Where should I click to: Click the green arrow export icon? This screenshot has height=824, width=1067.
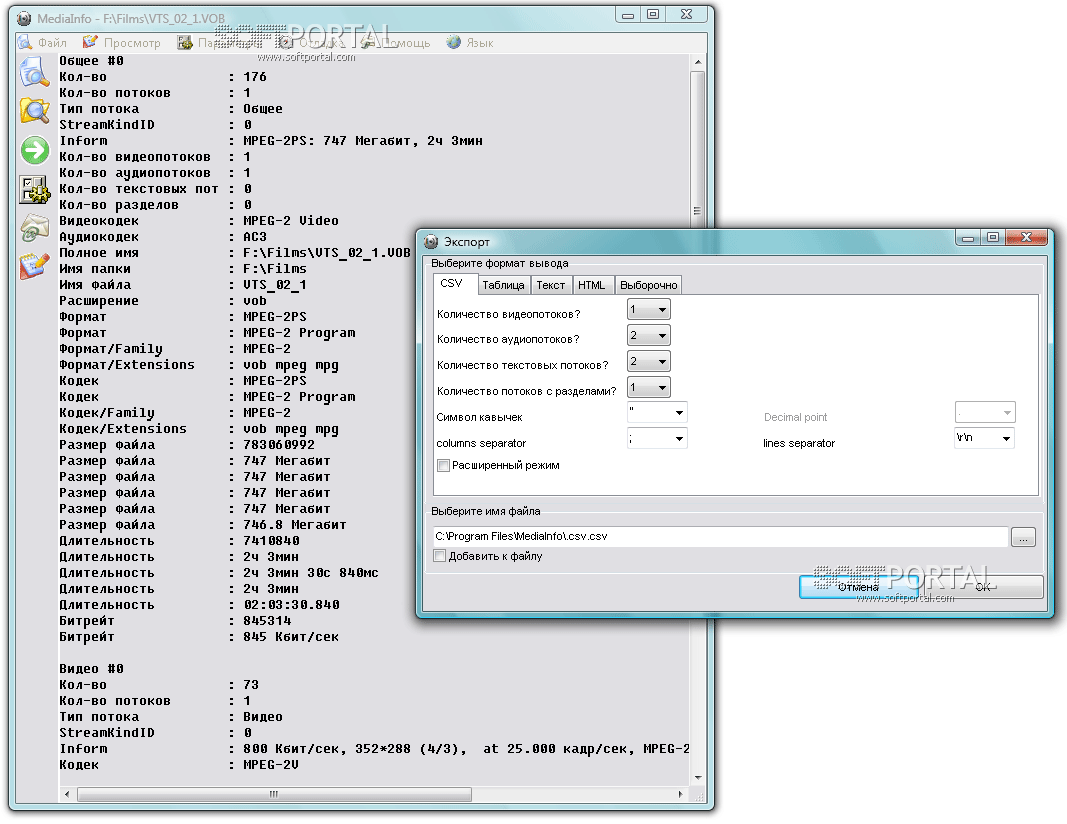[35, 150]
